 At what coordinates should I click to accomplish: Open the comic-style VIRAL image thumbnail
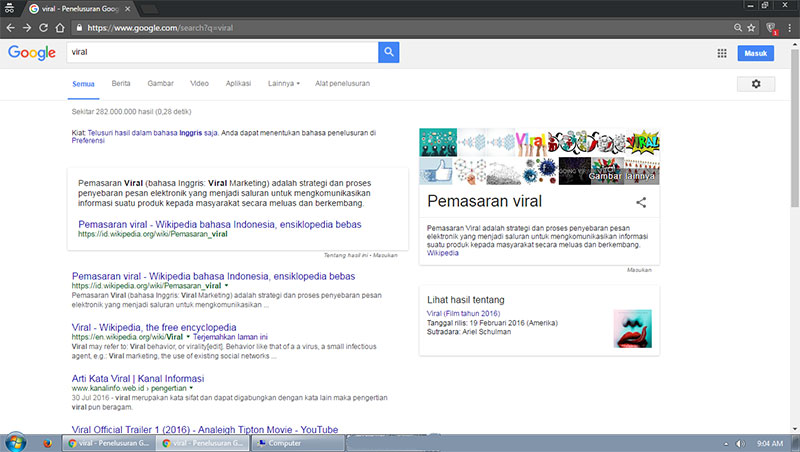coord(643,142)
